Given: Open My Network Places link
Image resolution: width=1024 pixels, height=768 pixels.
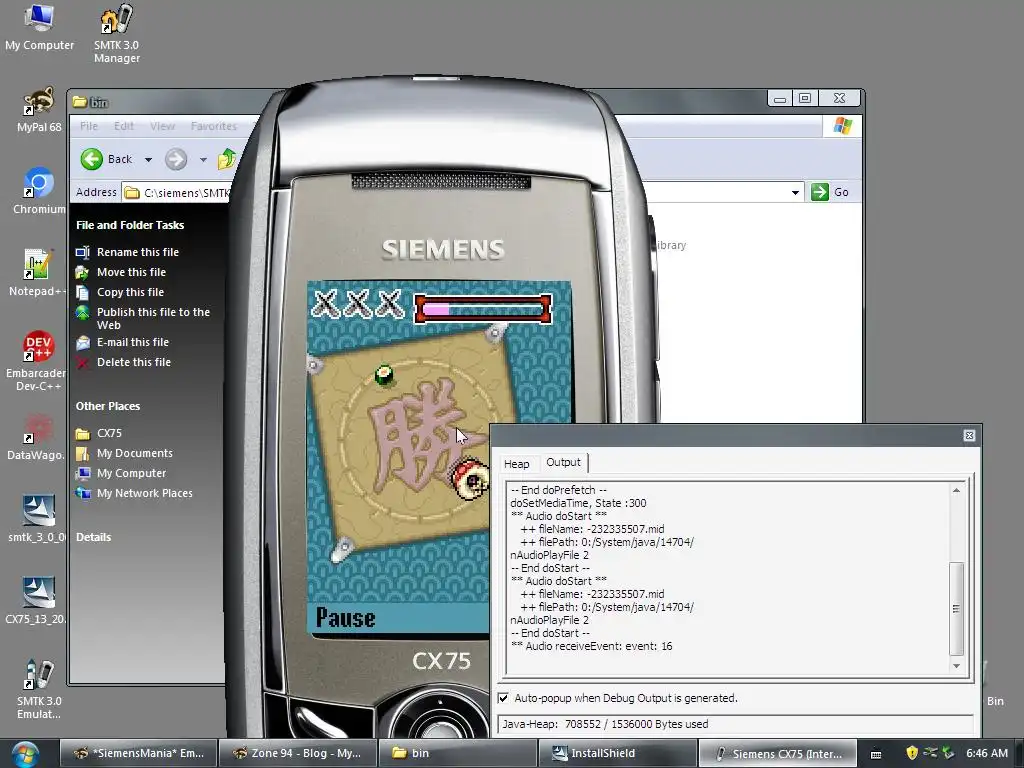Looking at the screenshot, I should pos(144,494).
